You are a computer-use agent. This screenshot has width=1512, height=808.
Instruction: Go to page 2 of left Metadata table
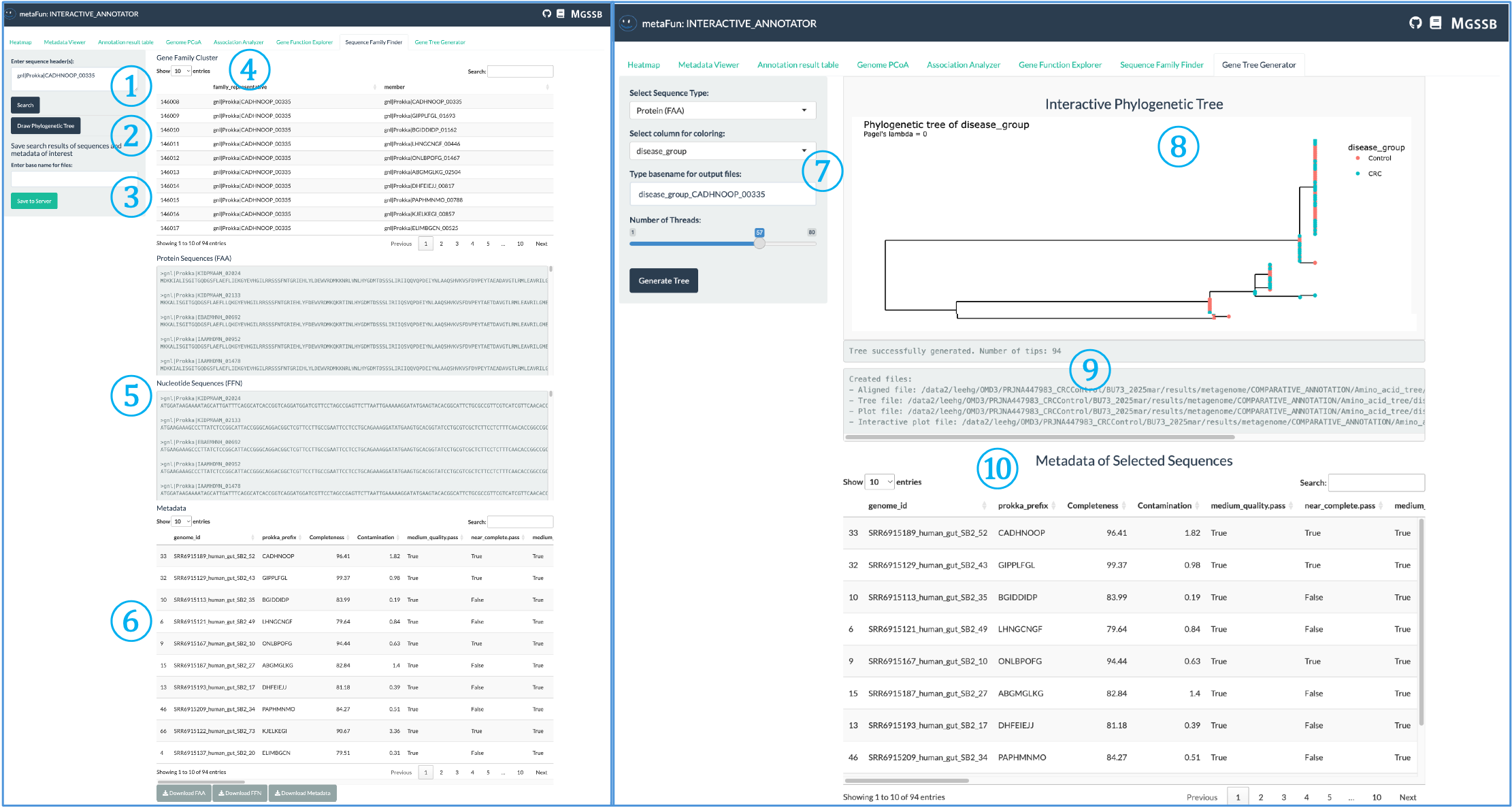pyautogui.click(x=442, y=773)
